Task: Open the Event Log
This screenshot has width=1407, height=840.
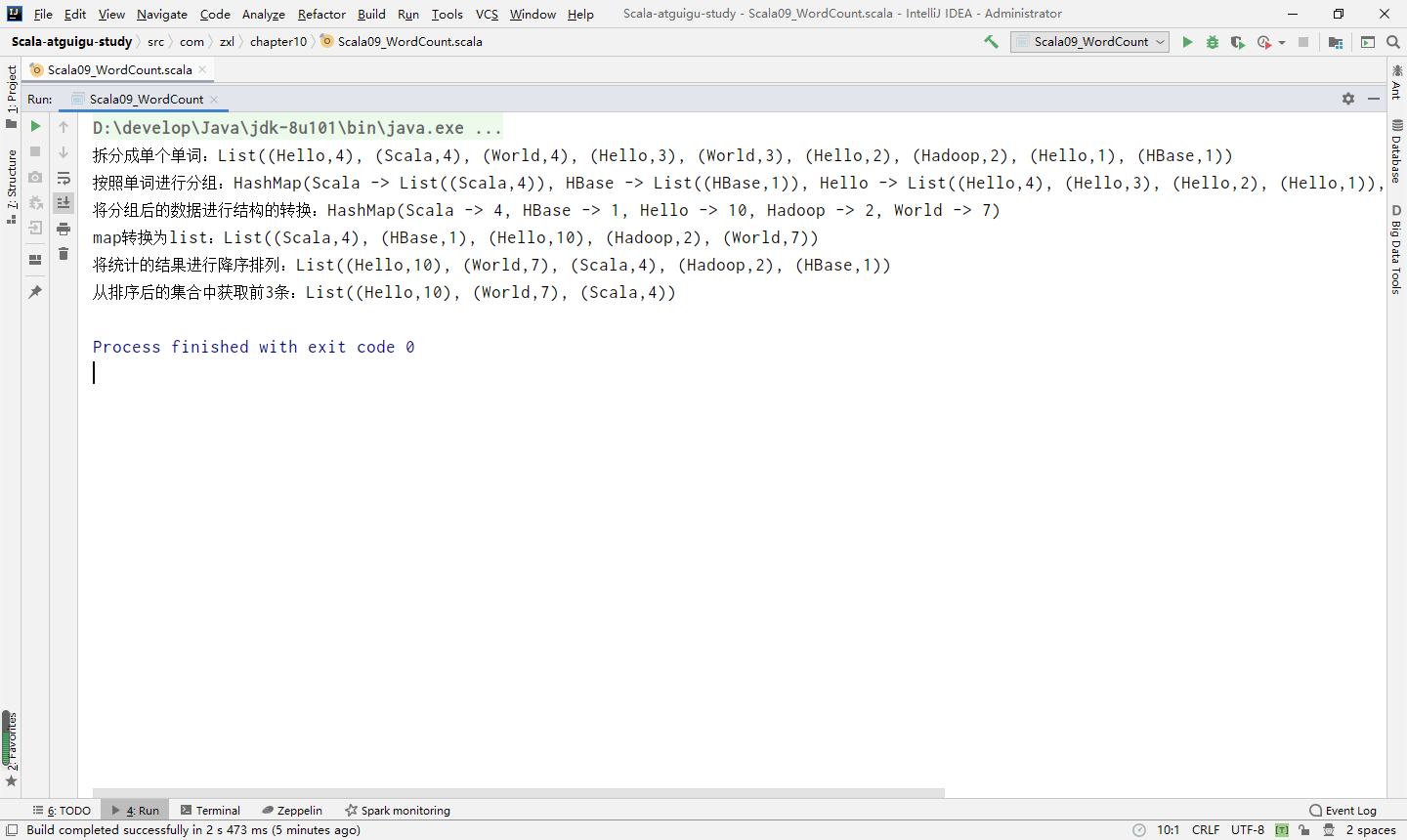Action: point(1343,811)
